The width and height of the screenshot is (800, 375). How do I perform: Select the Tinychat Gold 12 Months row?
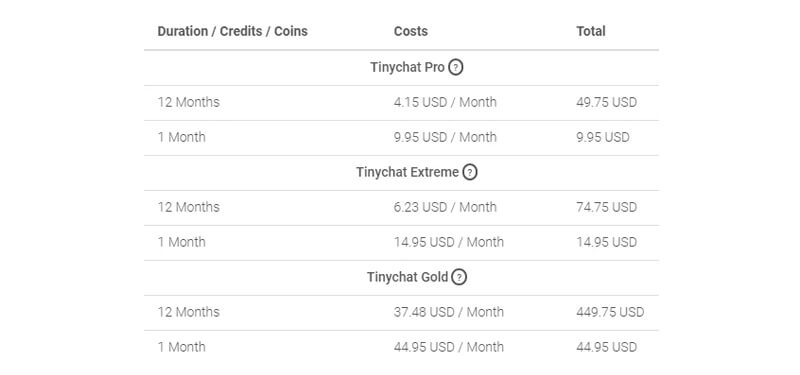[402, 313]
